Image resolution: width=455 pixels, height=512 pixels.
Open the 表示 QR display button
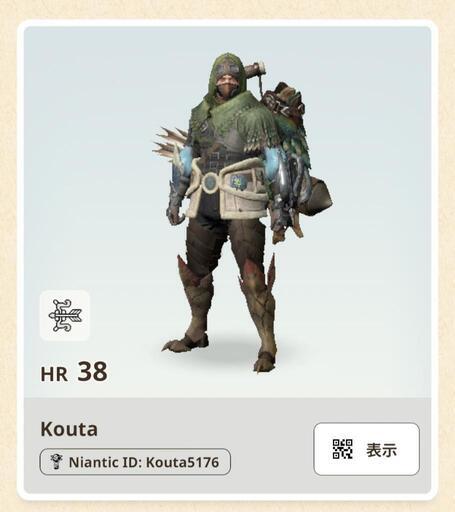pyautogui.click(x=366, y=449)
